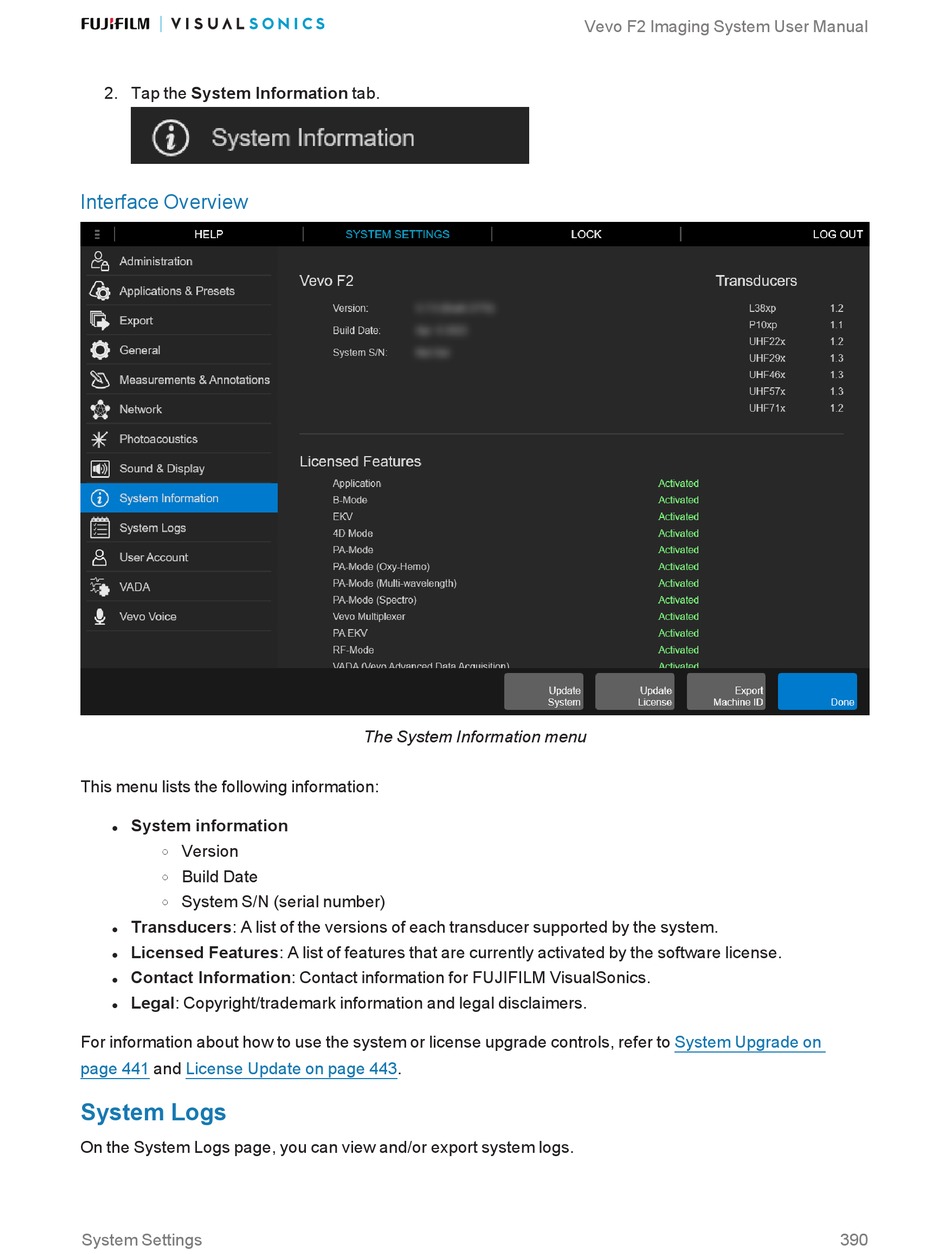This screenshot has width=950, height=1254.
Task: Click the System S/N label
Action: pos(360,352)
